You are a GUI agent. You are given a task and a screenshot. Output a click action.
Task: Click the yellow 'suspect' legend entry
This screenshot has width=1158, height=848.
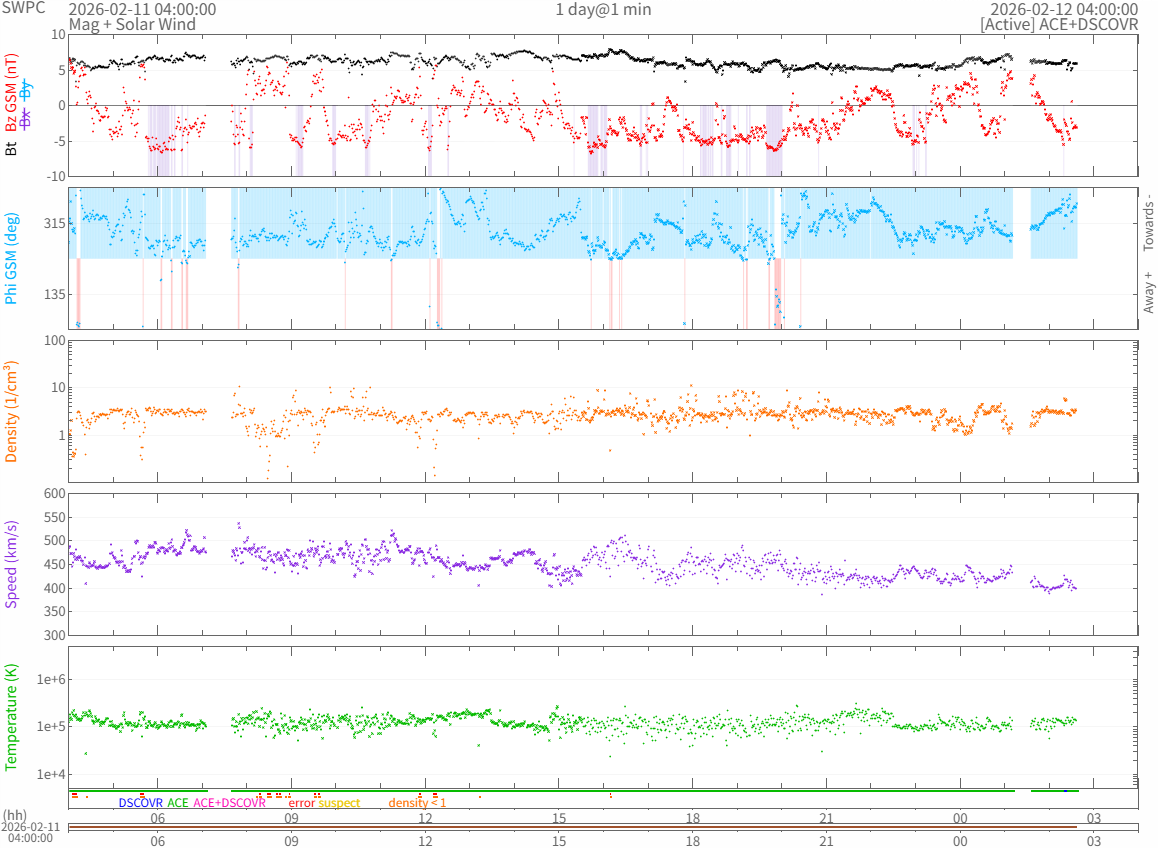(339, 803)
